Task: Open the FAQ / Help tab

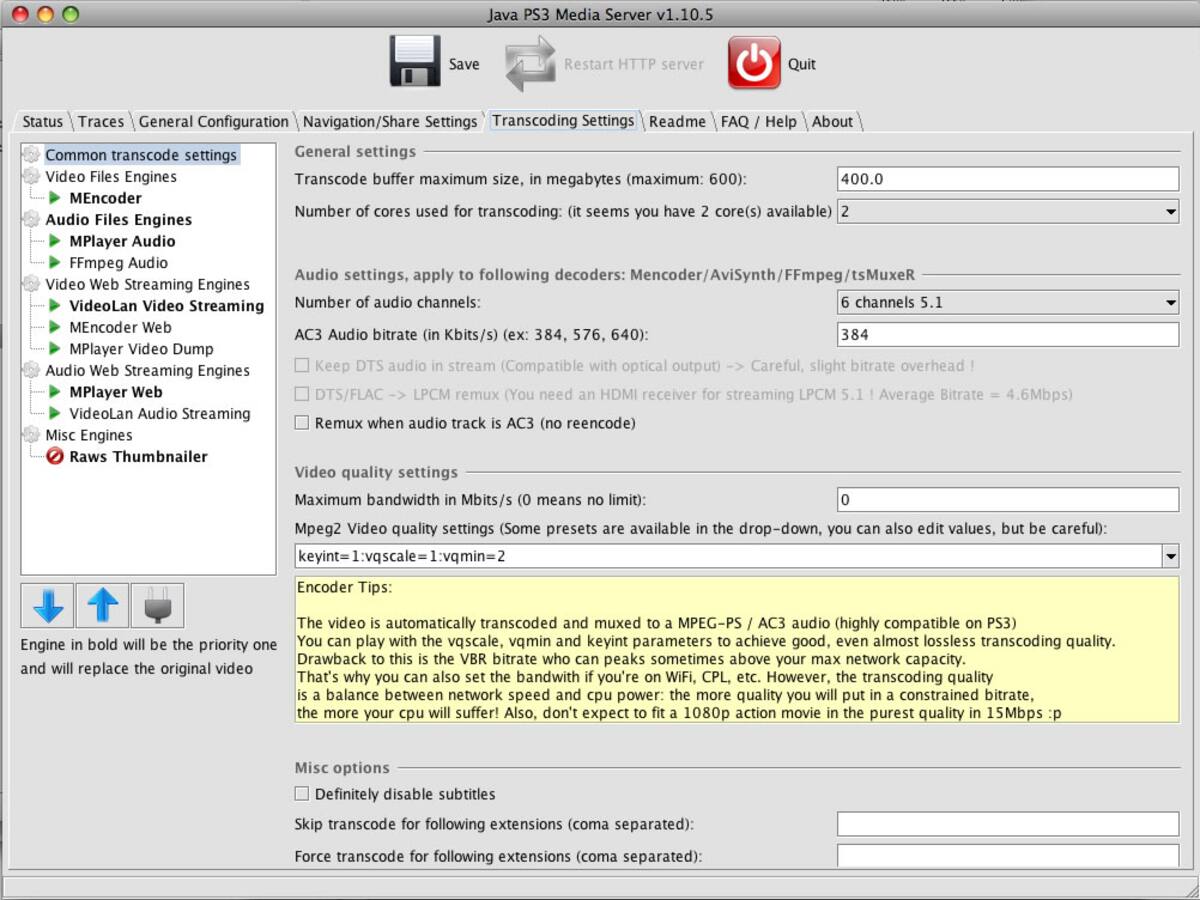Action: point(759,122)
